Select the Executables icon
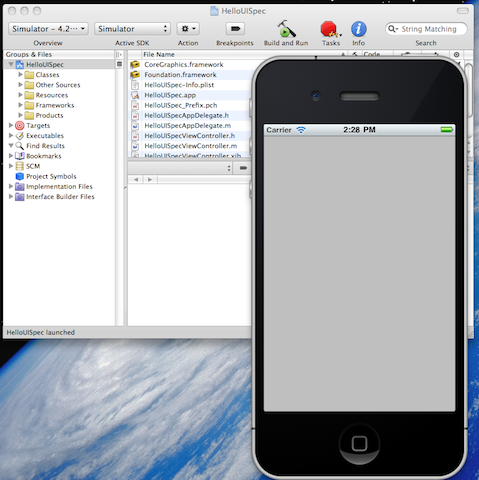Screen dimensions: 479x480 [20, 136]
